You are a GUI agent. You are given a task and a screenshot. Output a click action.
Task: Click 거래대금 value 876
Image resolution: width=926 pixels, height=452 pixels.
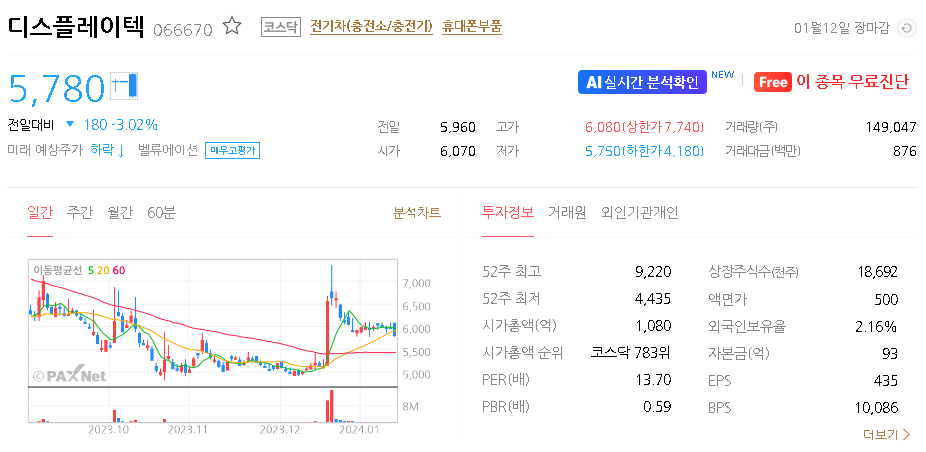905,151
